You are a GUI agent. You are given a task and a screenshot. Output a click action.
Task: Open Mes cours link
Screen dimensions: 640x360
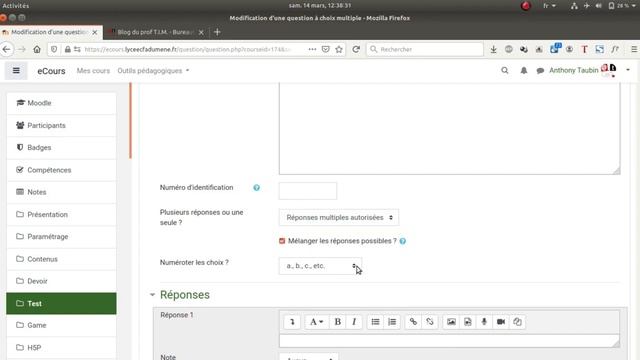click(x=93, y=71)
